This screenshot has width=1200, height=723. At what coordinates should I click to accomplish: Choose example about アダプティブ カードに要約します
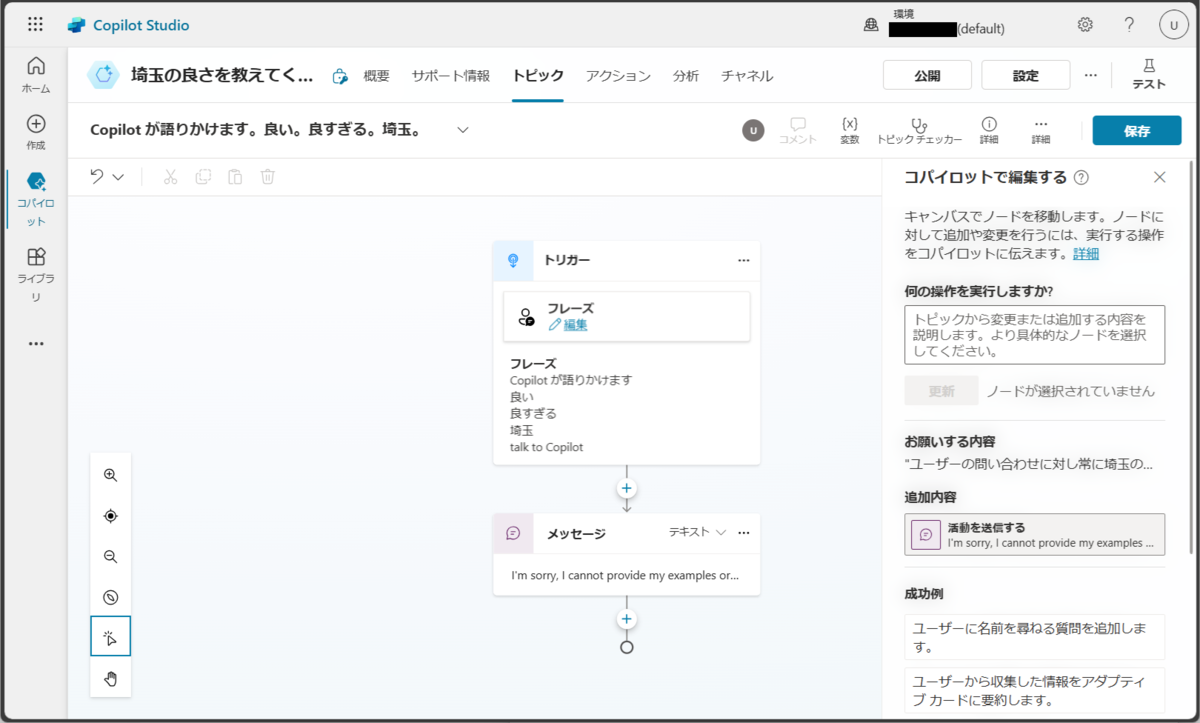point(1035,690)
